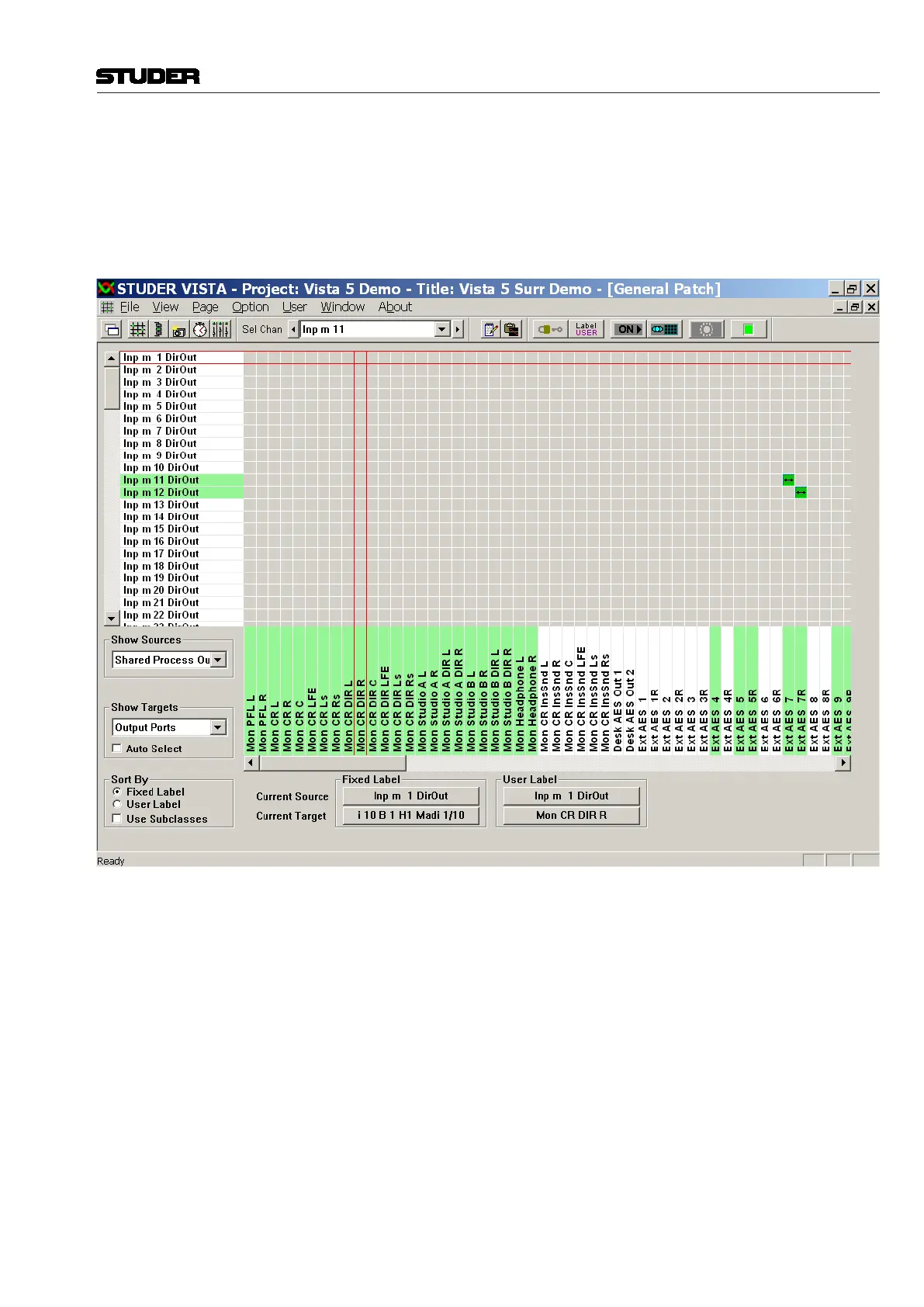Close the inner General Patch window
The height and width of the screenshot is (1307, 924).
871,307
